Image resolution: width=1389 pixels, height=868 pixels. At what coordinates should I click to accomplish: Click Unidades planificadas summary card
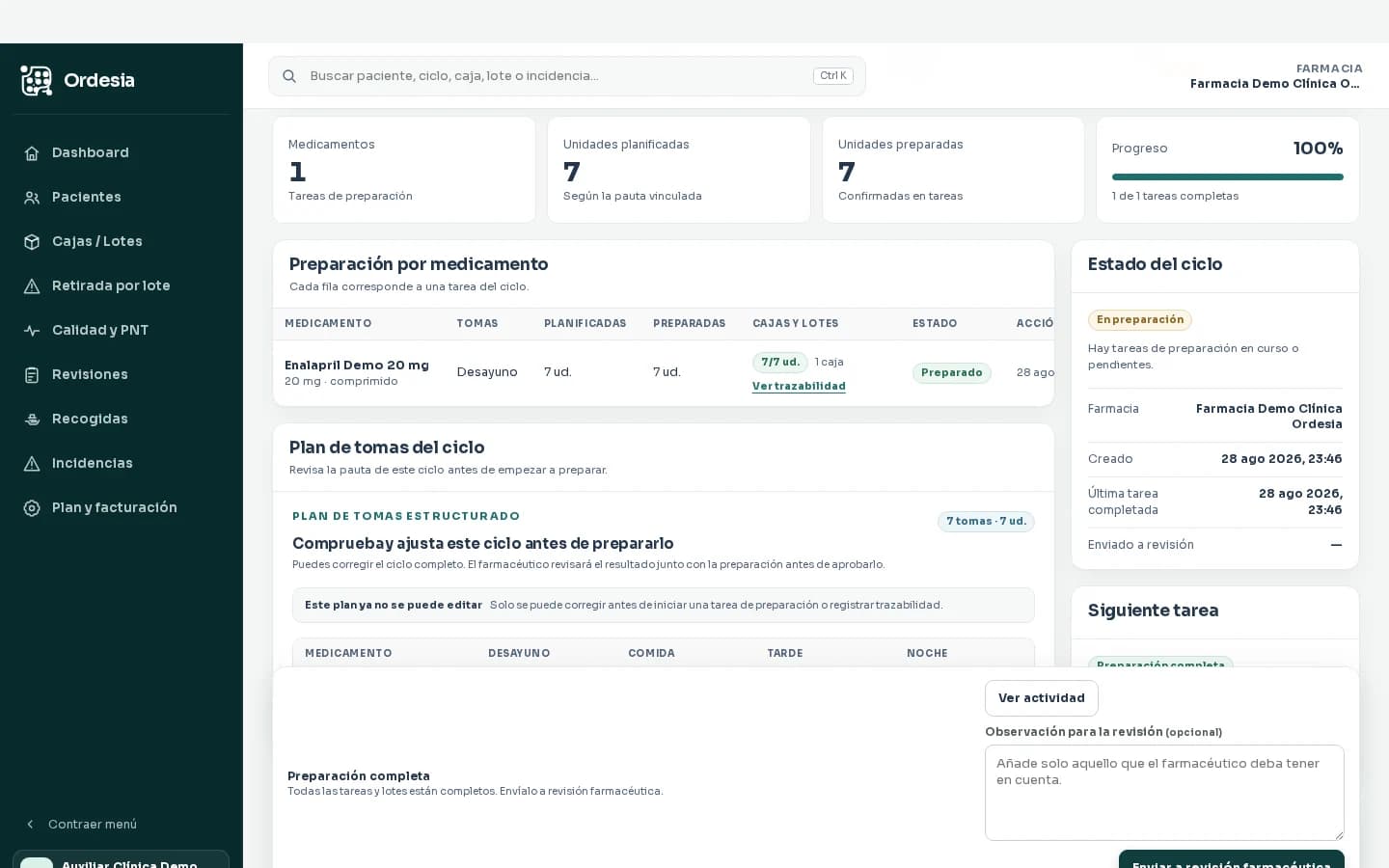pos(679,170)
